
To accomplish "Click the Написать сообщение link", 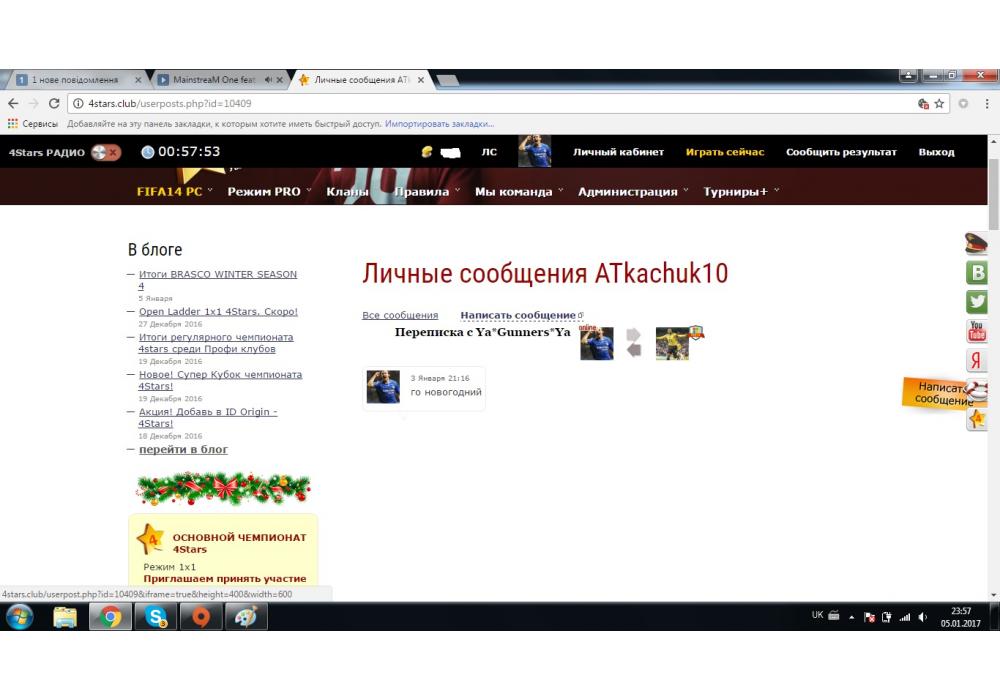I will [x=518, y=315].
